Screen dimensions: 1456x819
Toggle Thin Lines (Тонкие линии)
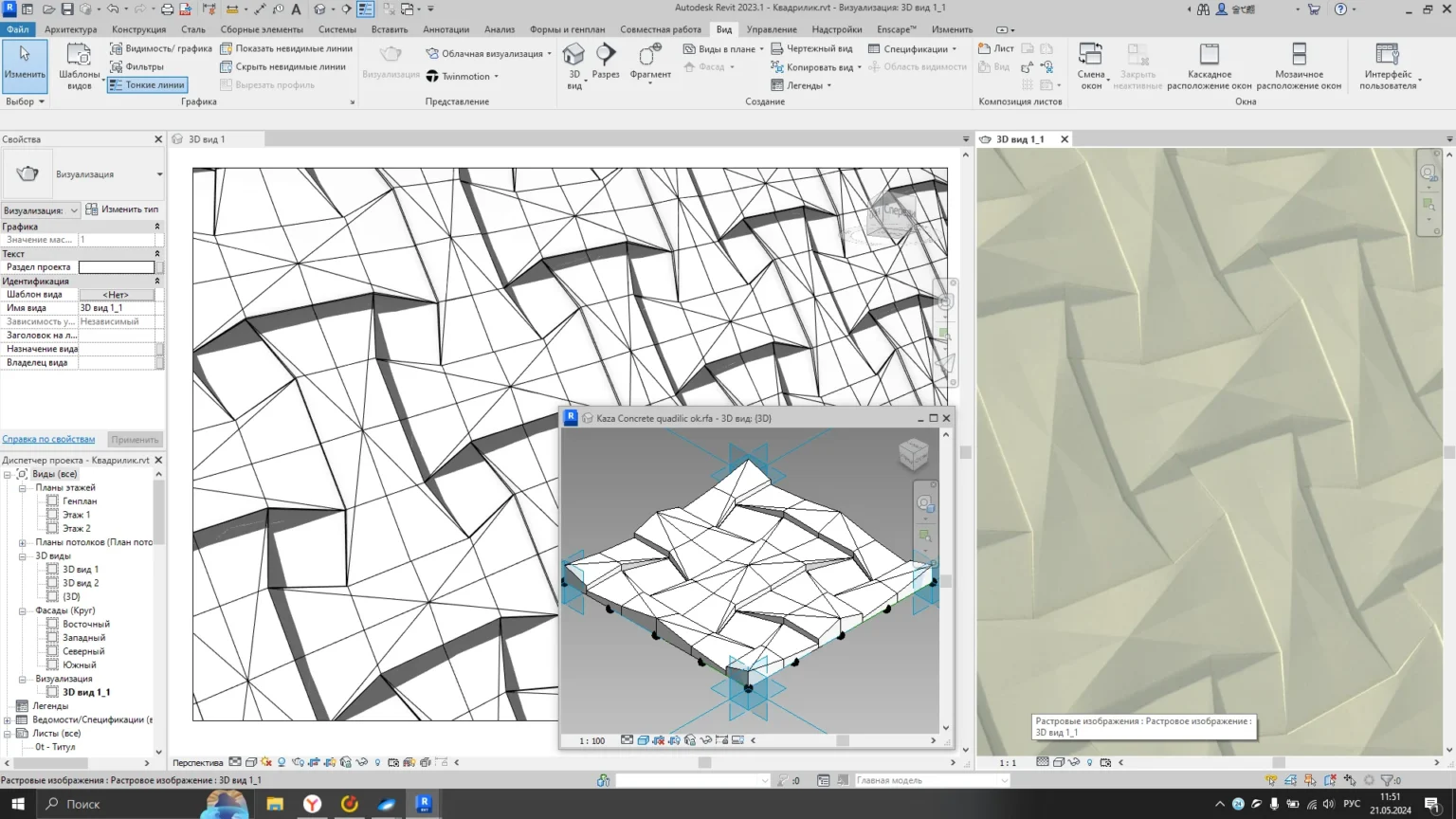[147, 84]
